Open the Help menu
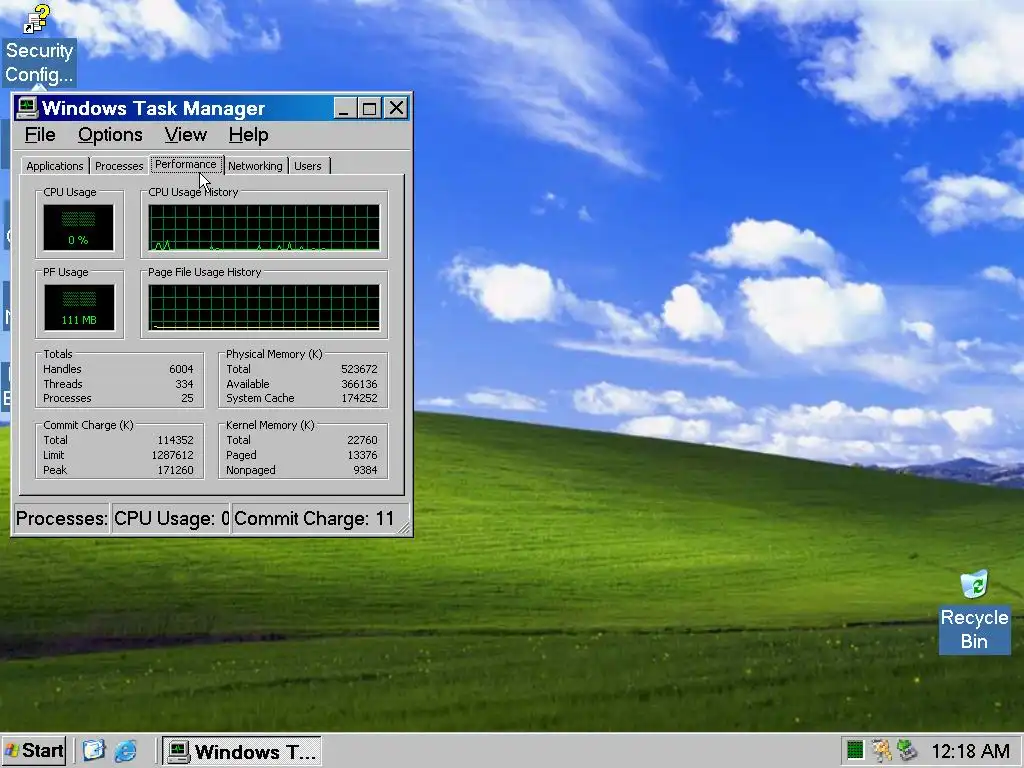Screen dimensions: 1024x768 pyautogui.click(x=248, y=135)
